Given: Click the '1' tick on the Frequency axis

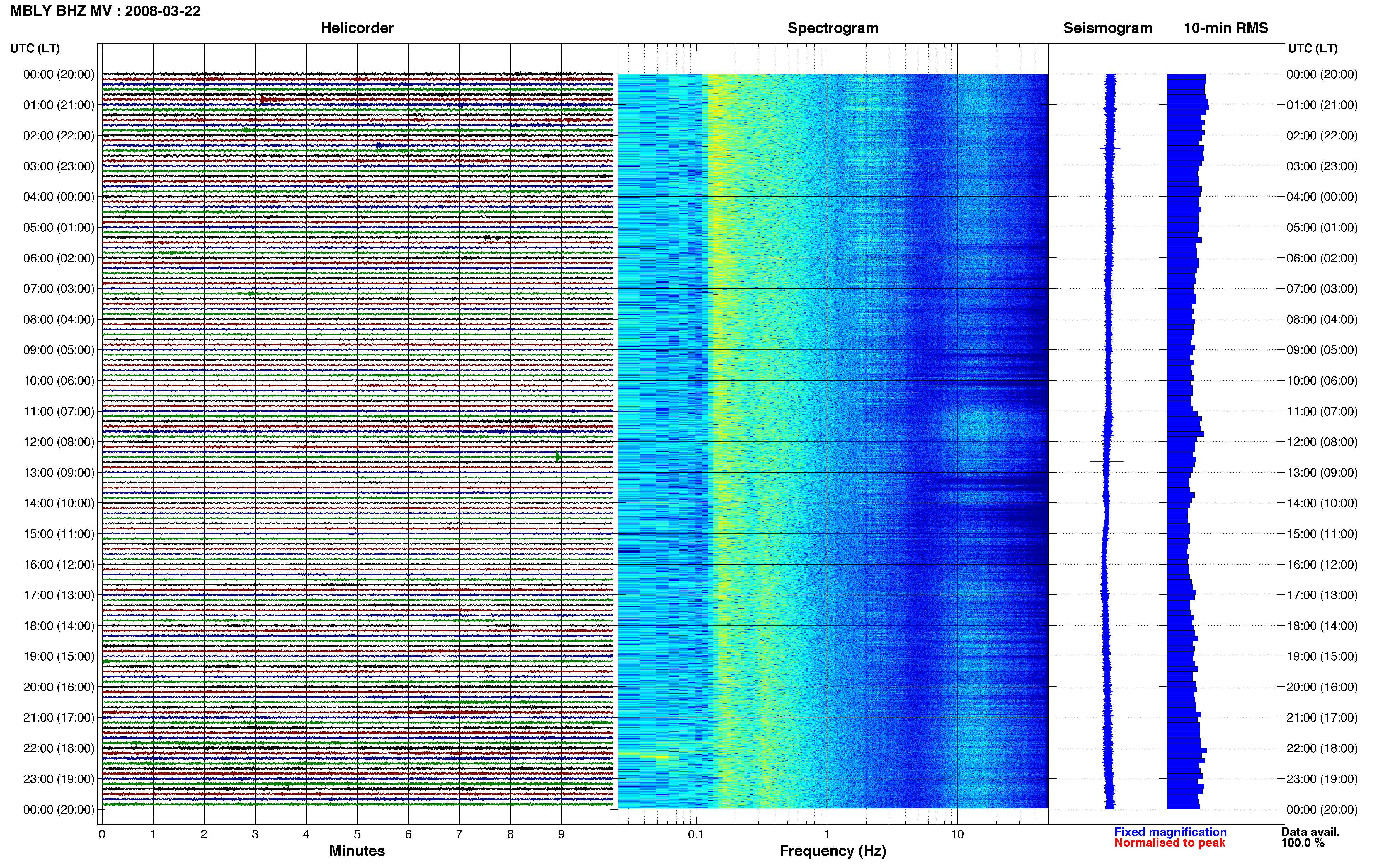Looking at the screenshot, I should click(826, 834).
